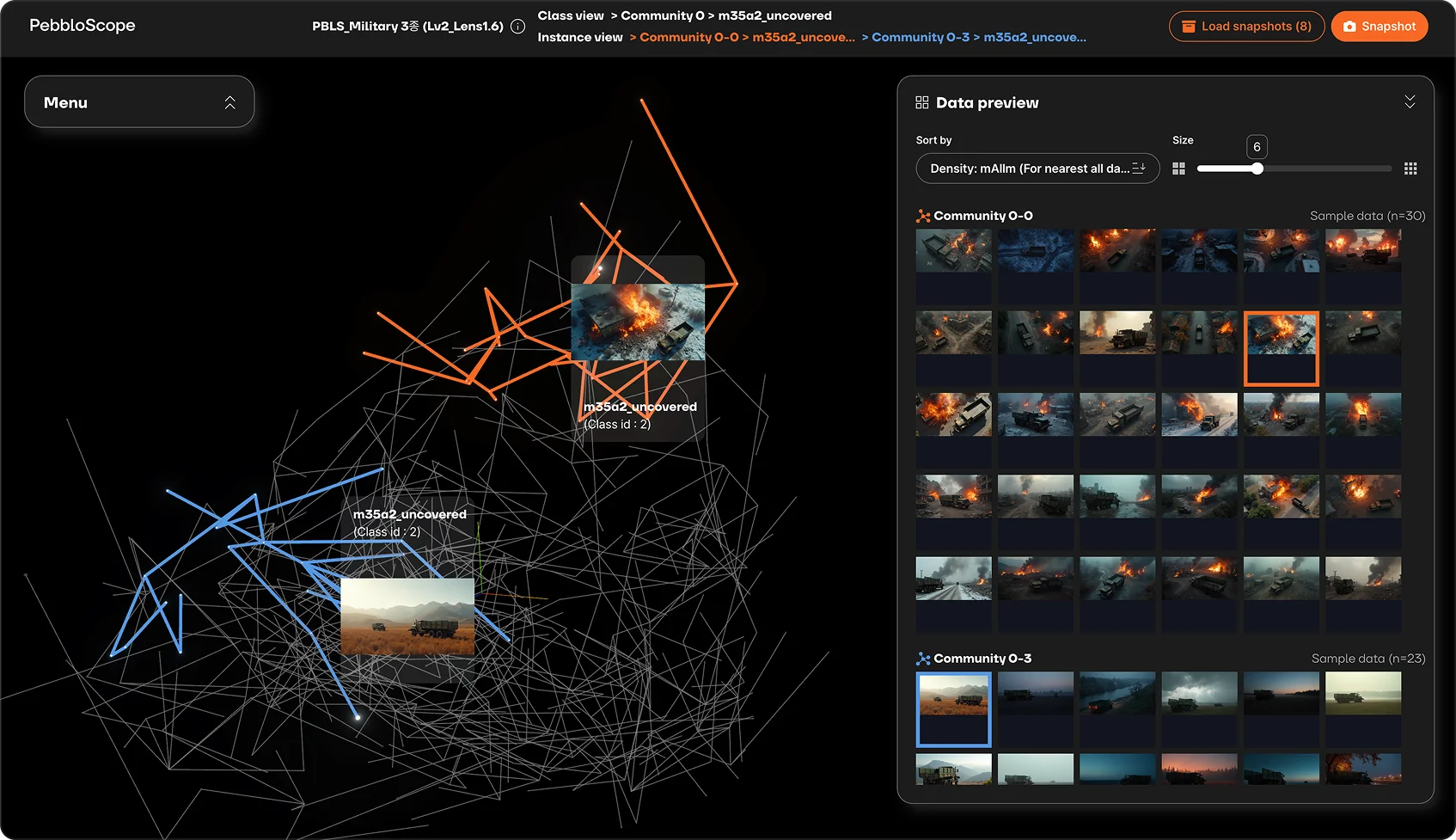Toggle the Menu panel chevron
Screen dimensions: 1456x840
click(229, 102)
